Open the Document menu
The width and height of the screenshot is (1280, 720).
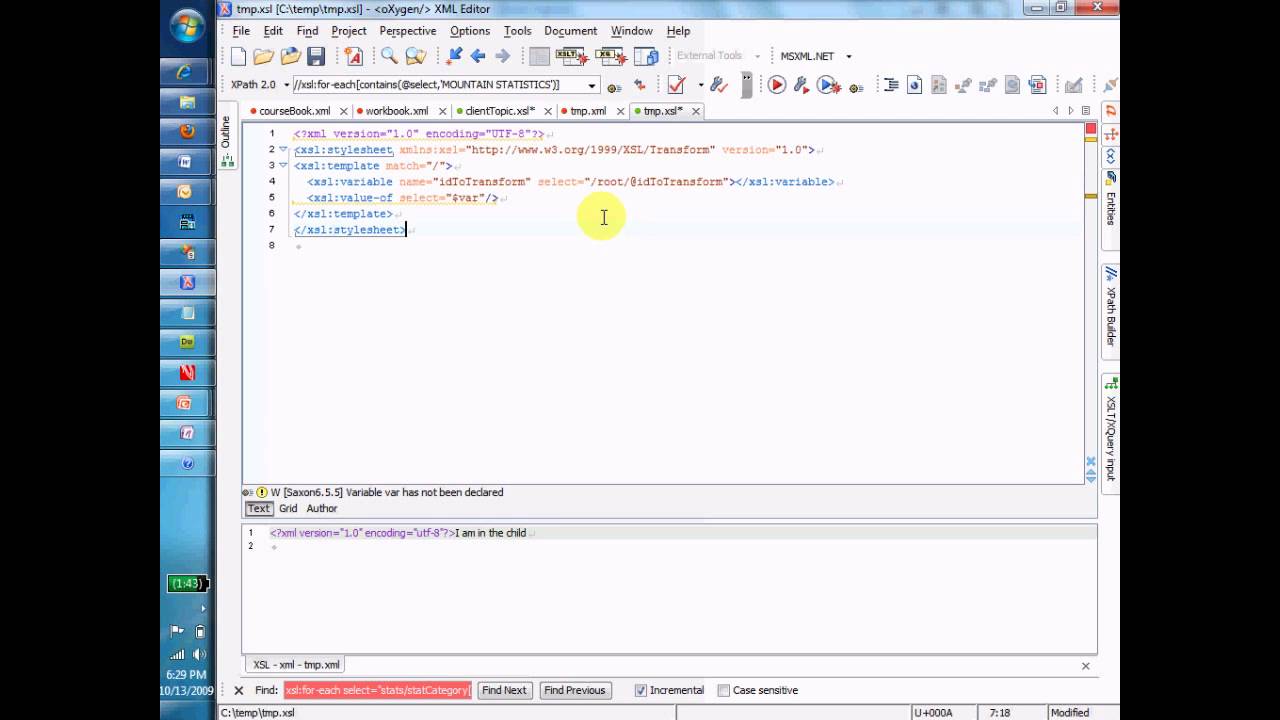tap(570, 31)
